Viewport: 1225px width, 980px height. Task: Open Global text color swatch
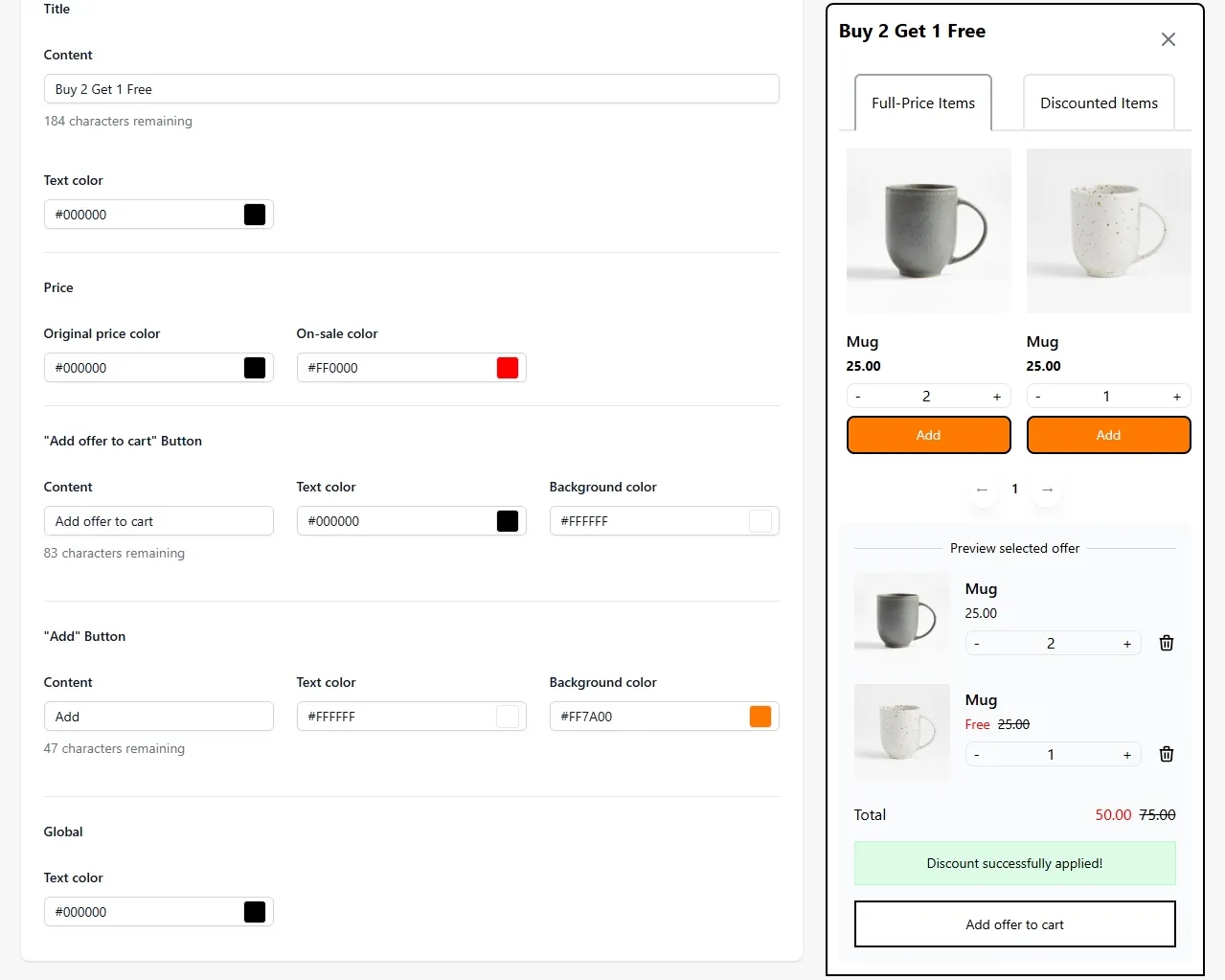click(255, 912)
